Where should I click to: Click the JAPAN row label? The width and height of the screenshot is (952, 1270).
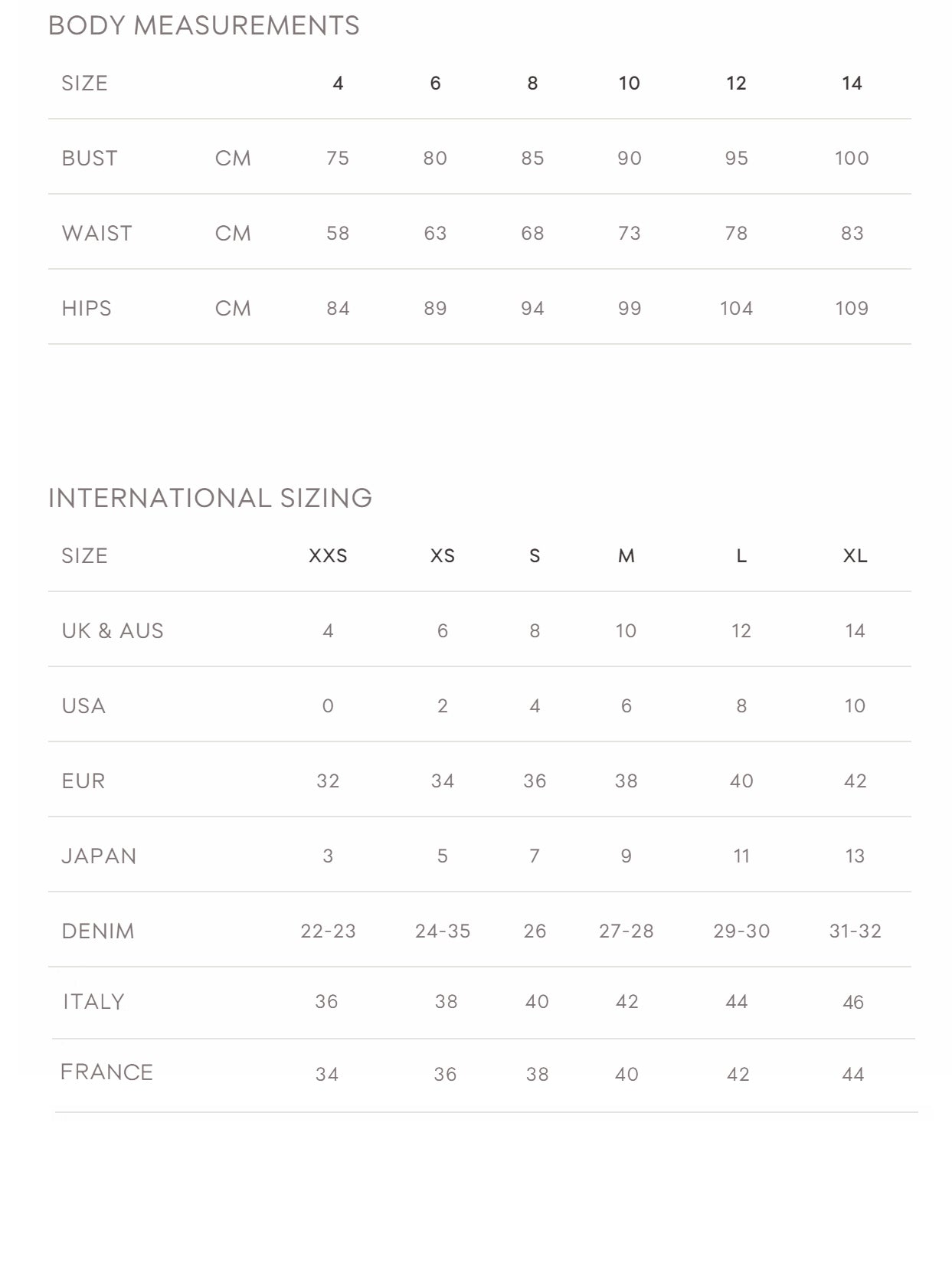click(x=99, y=856)
